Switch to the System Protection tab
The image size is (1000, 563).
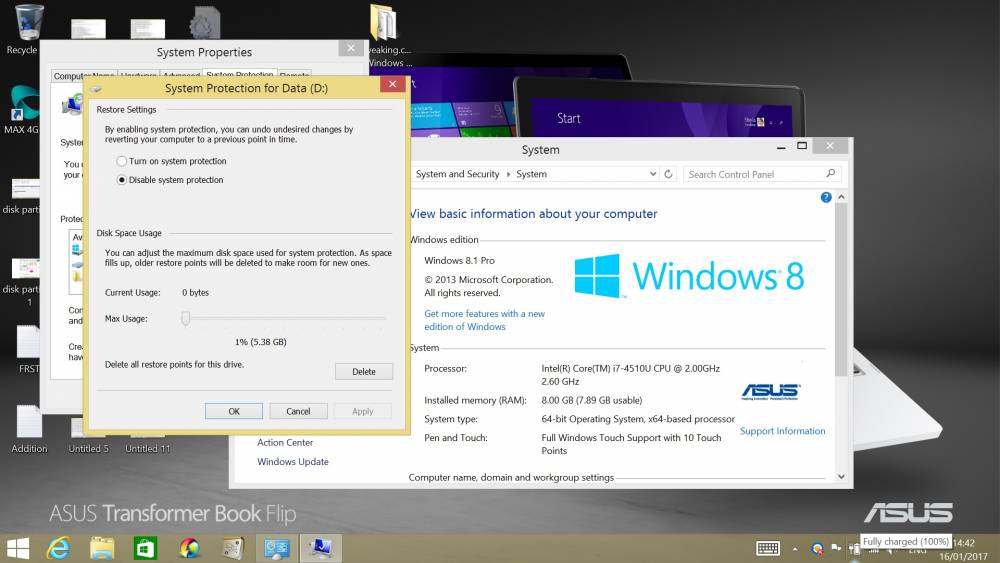click(239, 73)
